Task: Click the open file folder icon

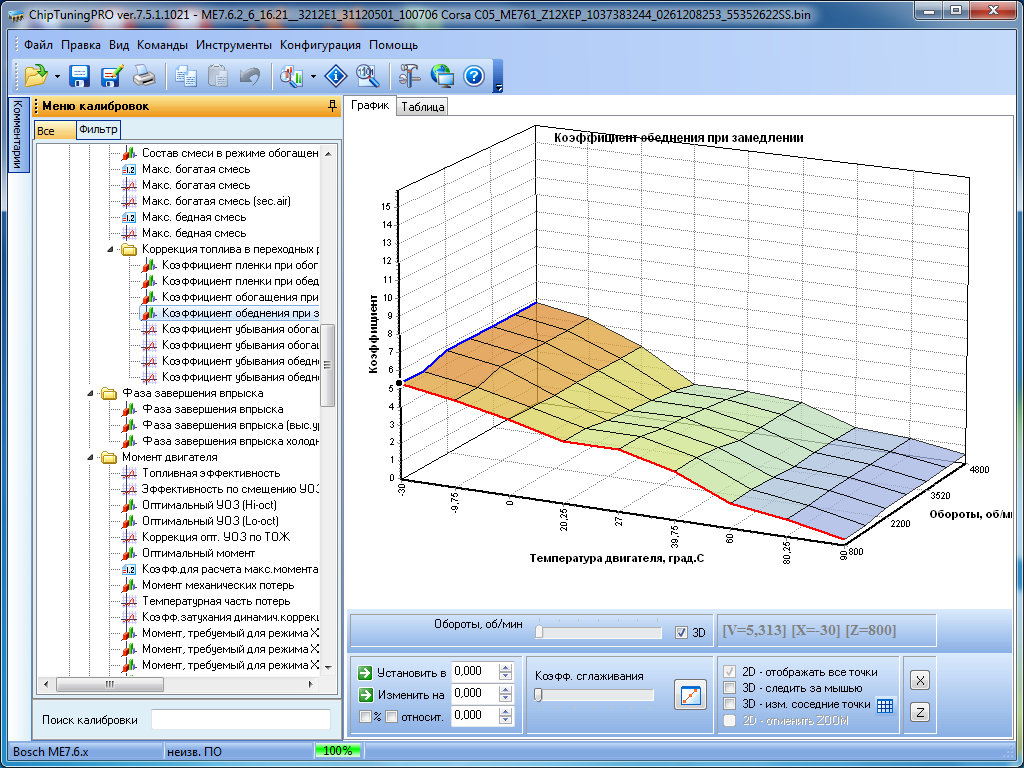Action: (x=36, y=75)
